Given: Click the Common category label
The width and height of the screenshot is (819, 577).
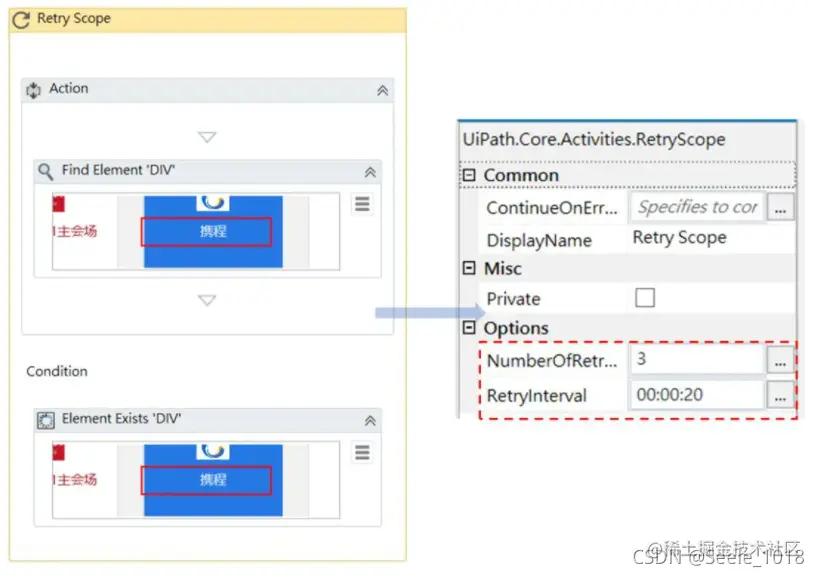Looking at the screenshot, I should pyautogui.click(x=521, y=175).
